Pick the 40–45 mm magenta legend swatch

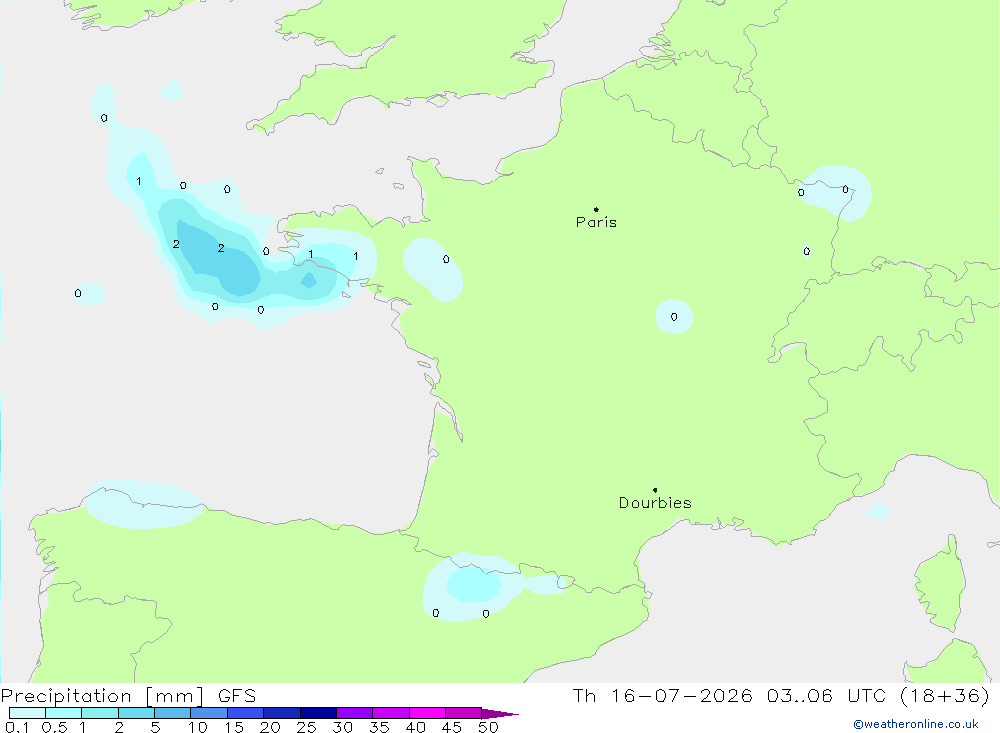click(x=427, y=713)
